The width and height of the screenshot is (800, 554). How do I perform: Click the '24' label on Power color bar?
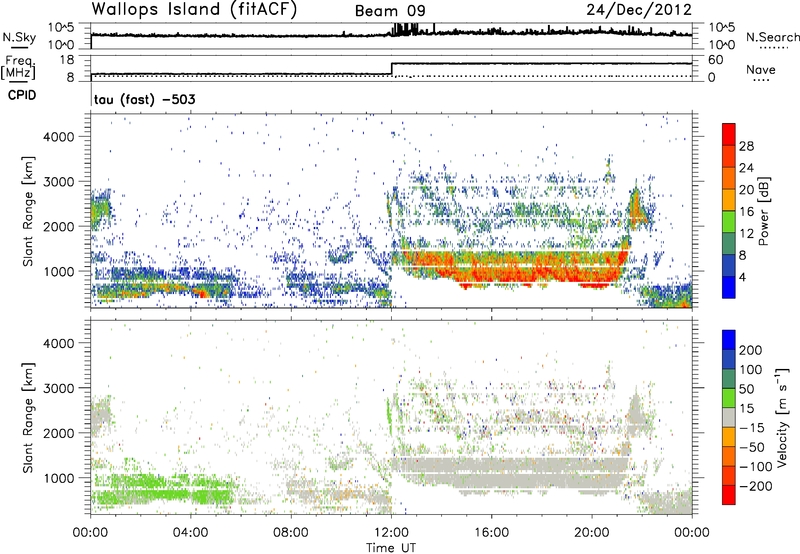click(x=746, y=168)
